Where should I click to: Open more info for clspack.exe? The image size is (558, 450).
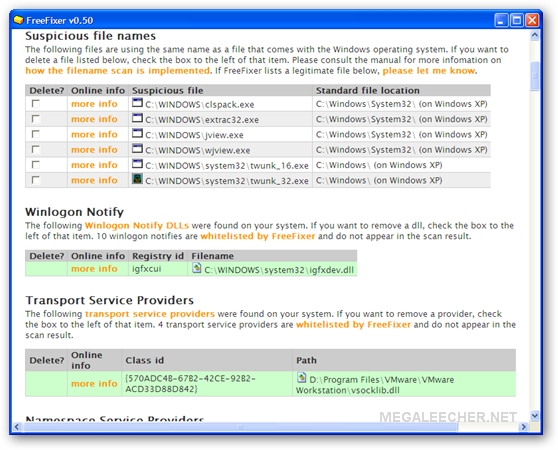tap(94, 104)
